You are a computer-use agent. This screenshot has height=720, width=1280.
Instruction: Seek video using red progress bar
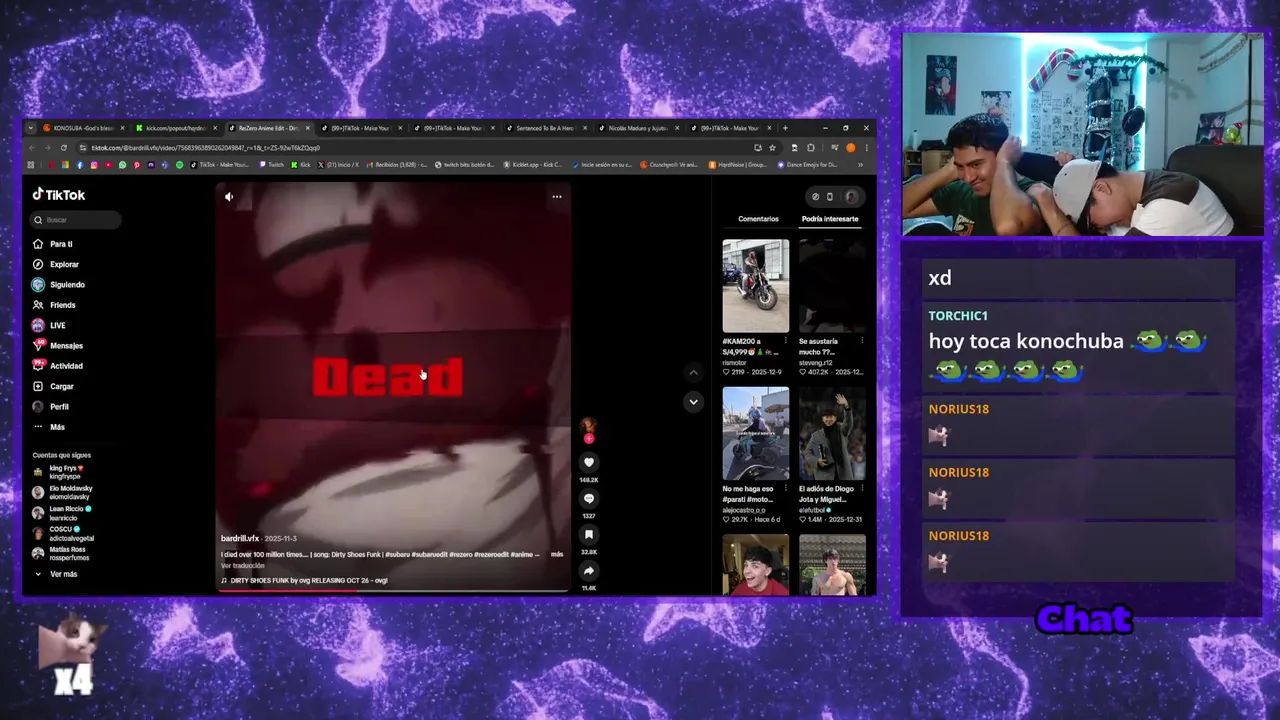394,590
